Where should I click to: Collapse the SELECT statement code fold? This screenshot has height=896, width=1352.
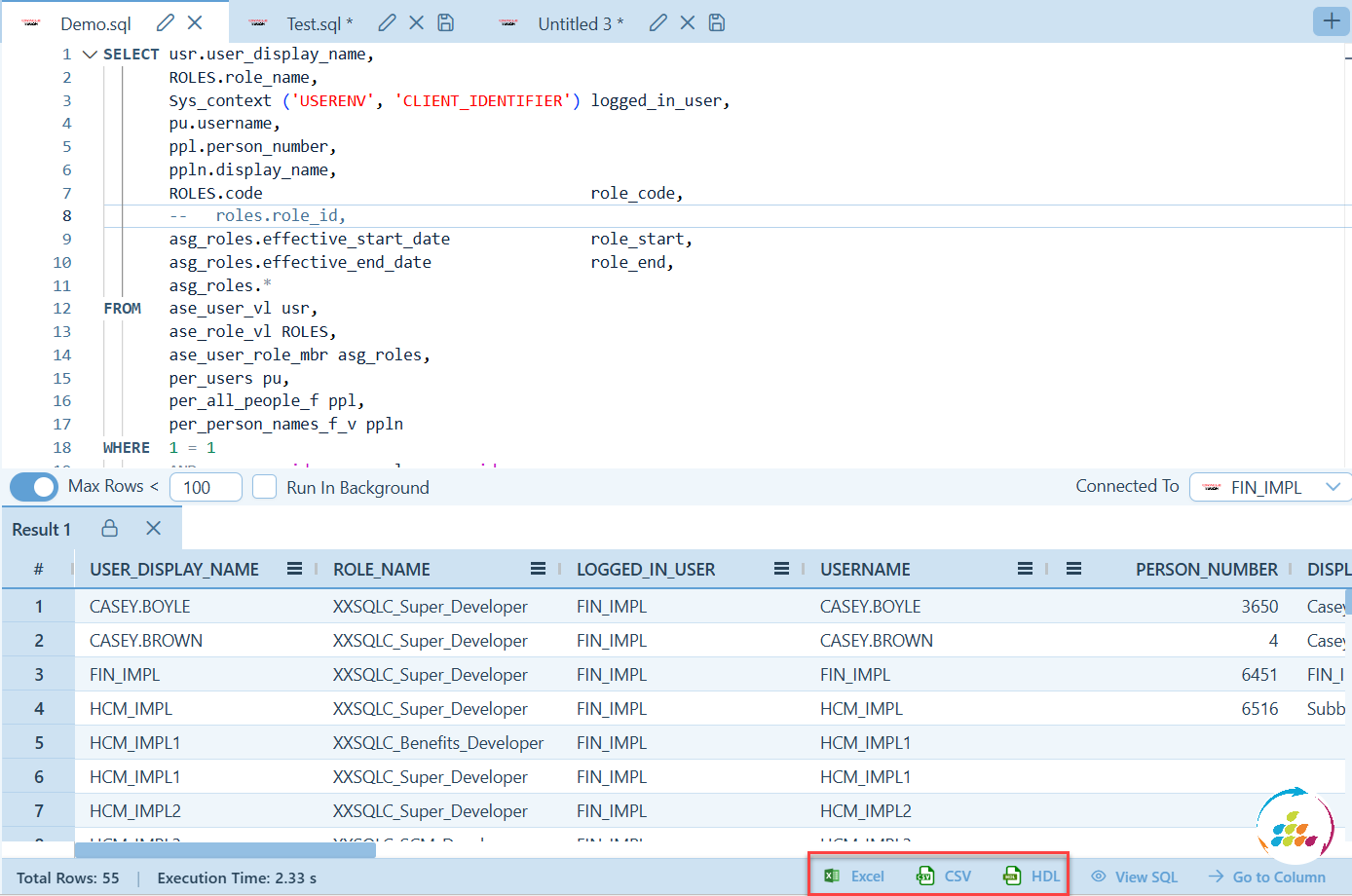(90, 55)
